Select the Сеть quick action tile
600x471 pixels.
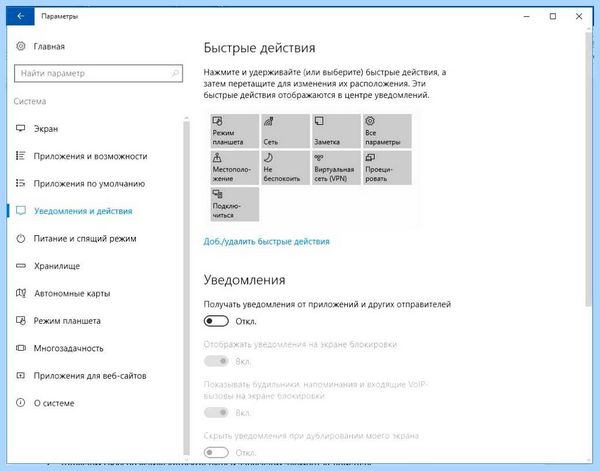pos(285,131)
